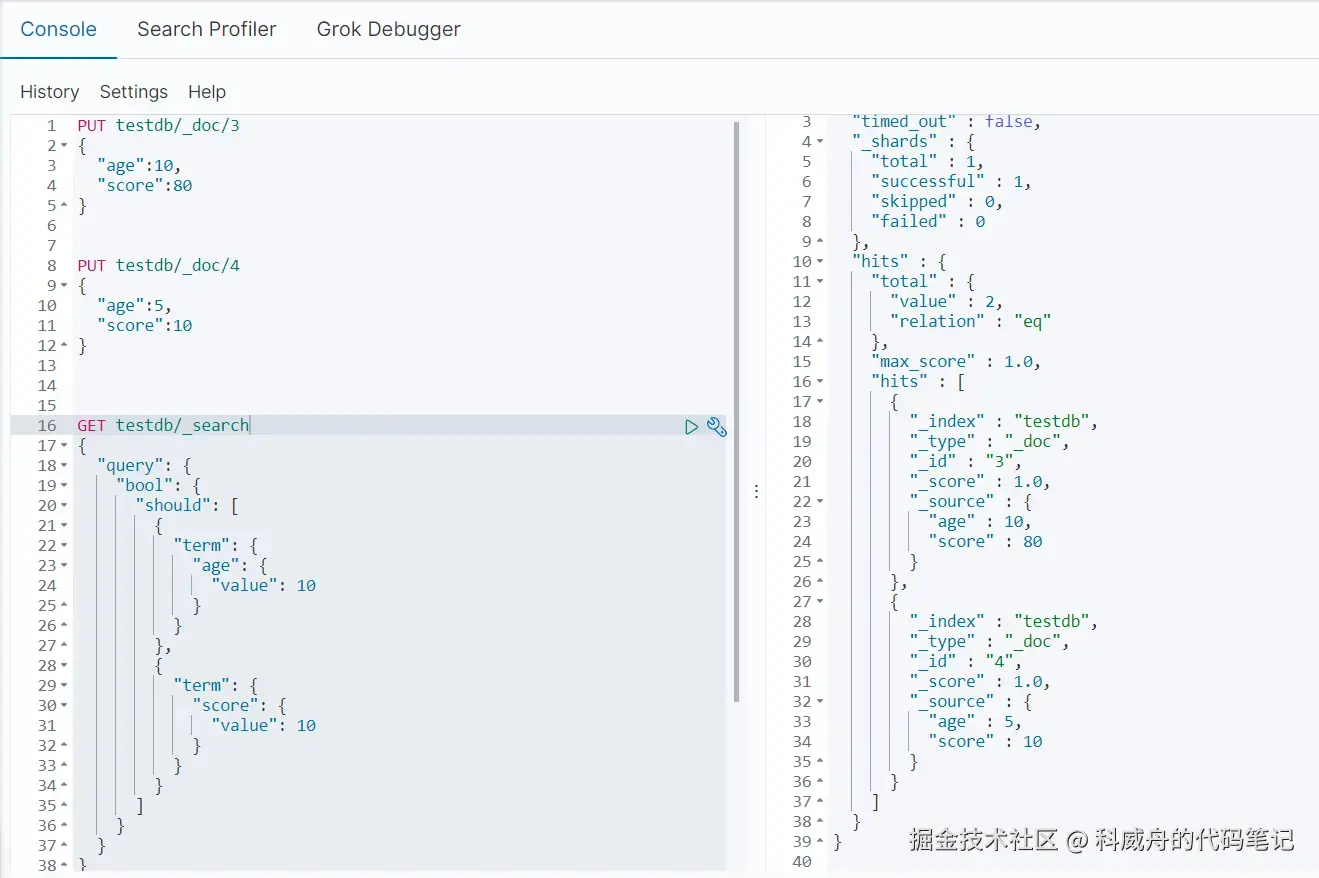Screen dimensions: 1319x878
Task: Click the editor vertical scrollbar
Action: (x=737, y=410)
